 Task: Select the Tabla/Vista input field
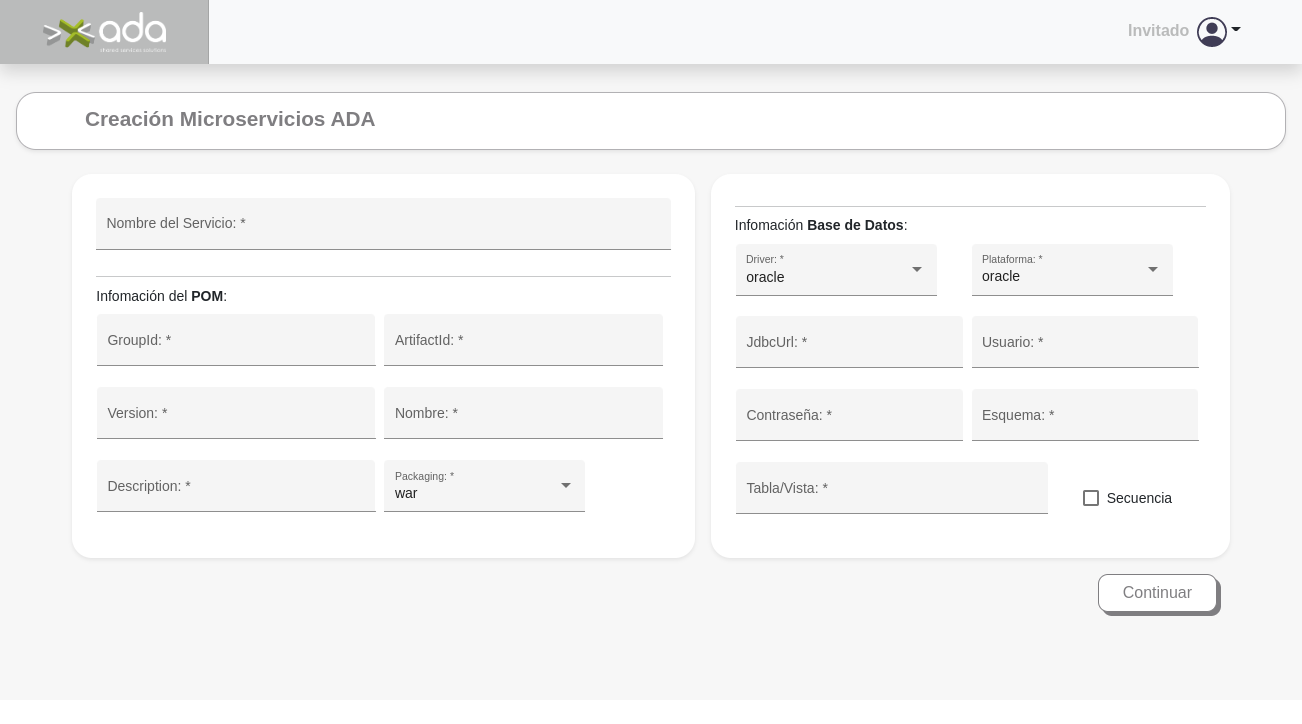[891, 489]
